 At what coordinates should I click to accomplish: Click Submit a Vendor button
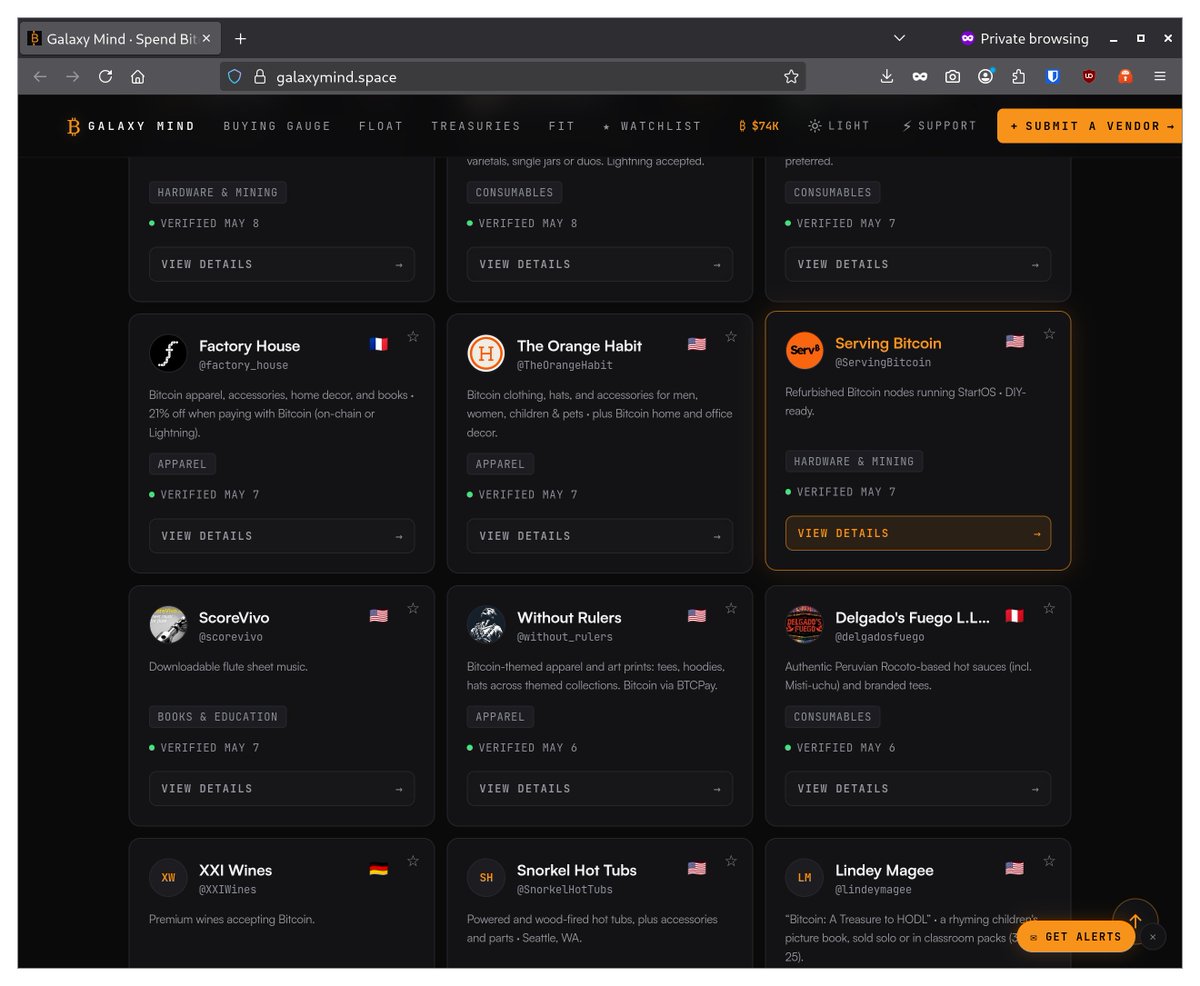pyautogui.click(x=1090, y=126)
